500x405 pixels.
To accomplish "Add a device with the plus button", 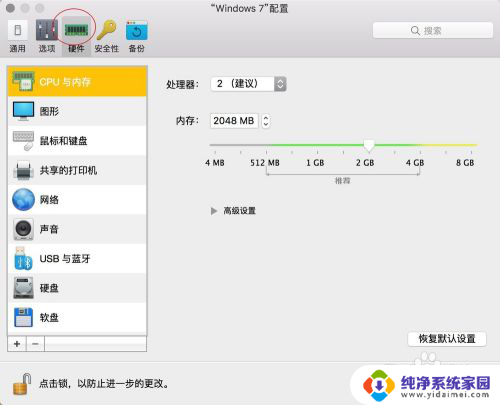I will pyautogui.click(x=17, y=344).
